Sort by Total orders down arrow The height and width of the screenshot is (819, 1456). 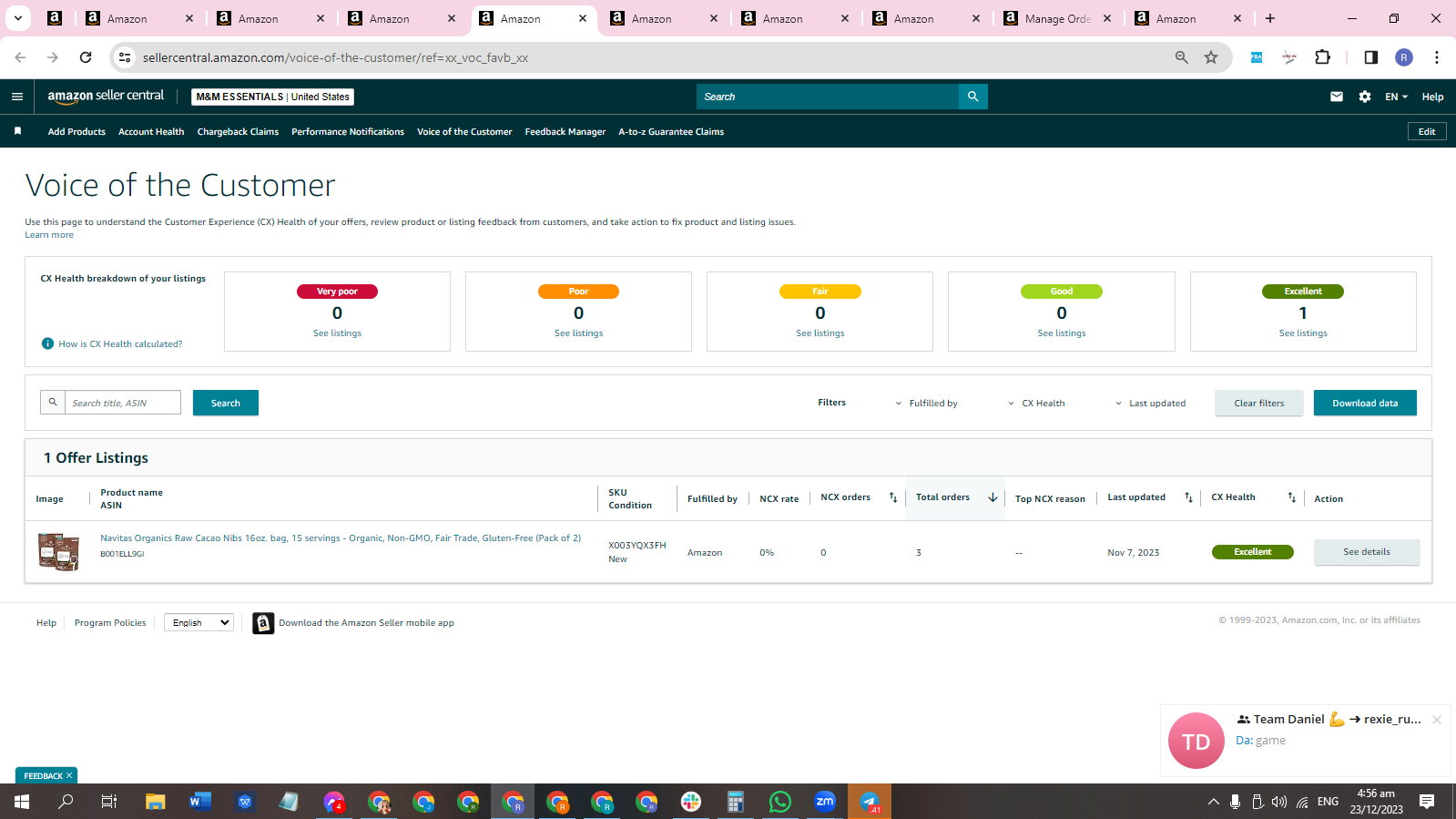[x=993, y=497]
